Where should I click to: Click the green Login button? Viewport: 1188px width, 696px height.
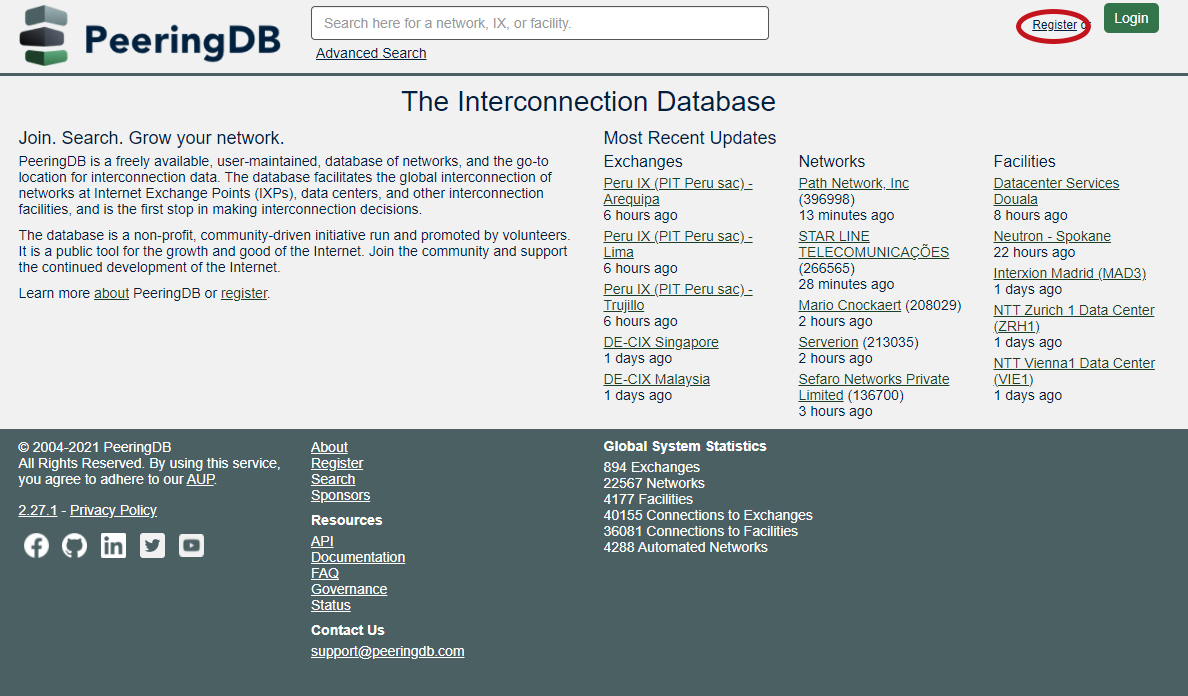[x=1130, y=18]
